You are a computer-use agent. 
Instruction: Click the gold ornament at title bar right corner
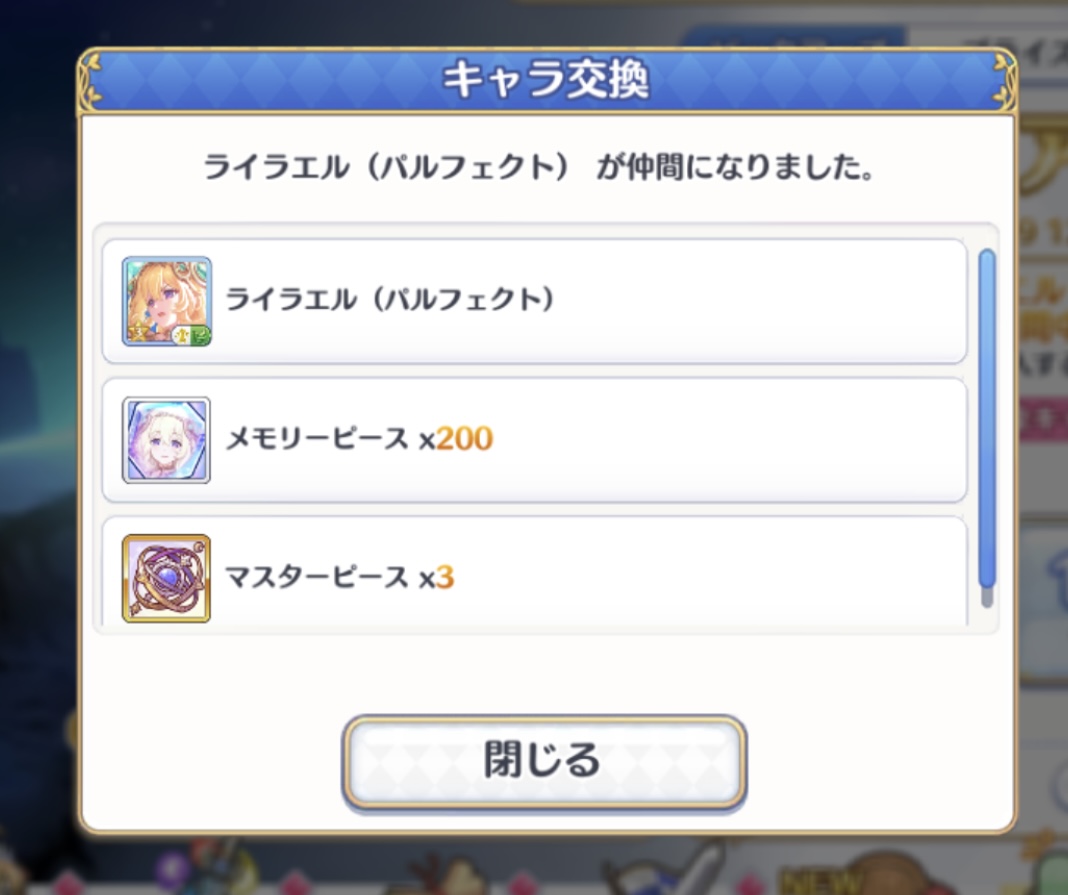click(1005, 80)
